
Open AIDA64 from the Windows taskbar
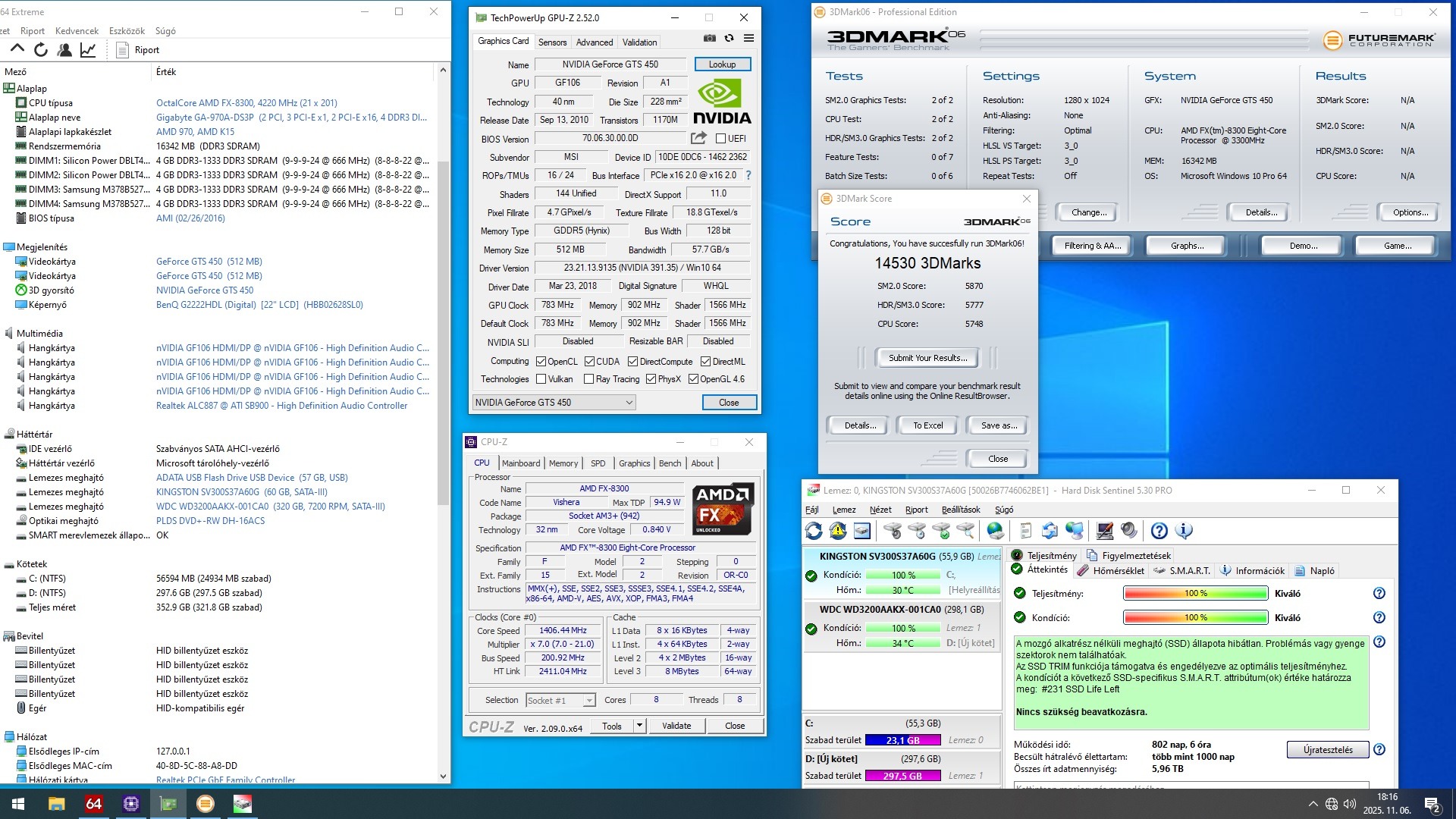click(x=93, y=804)
